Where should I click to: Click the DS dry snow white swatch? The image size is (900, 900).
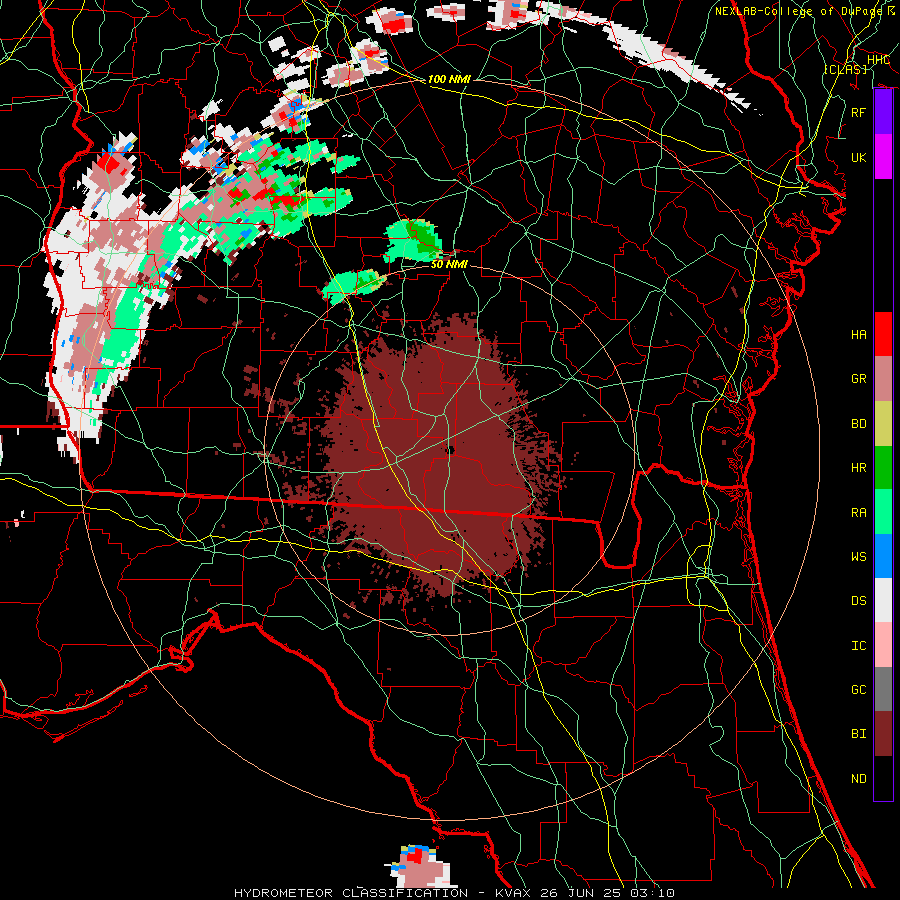coord(883,600)
